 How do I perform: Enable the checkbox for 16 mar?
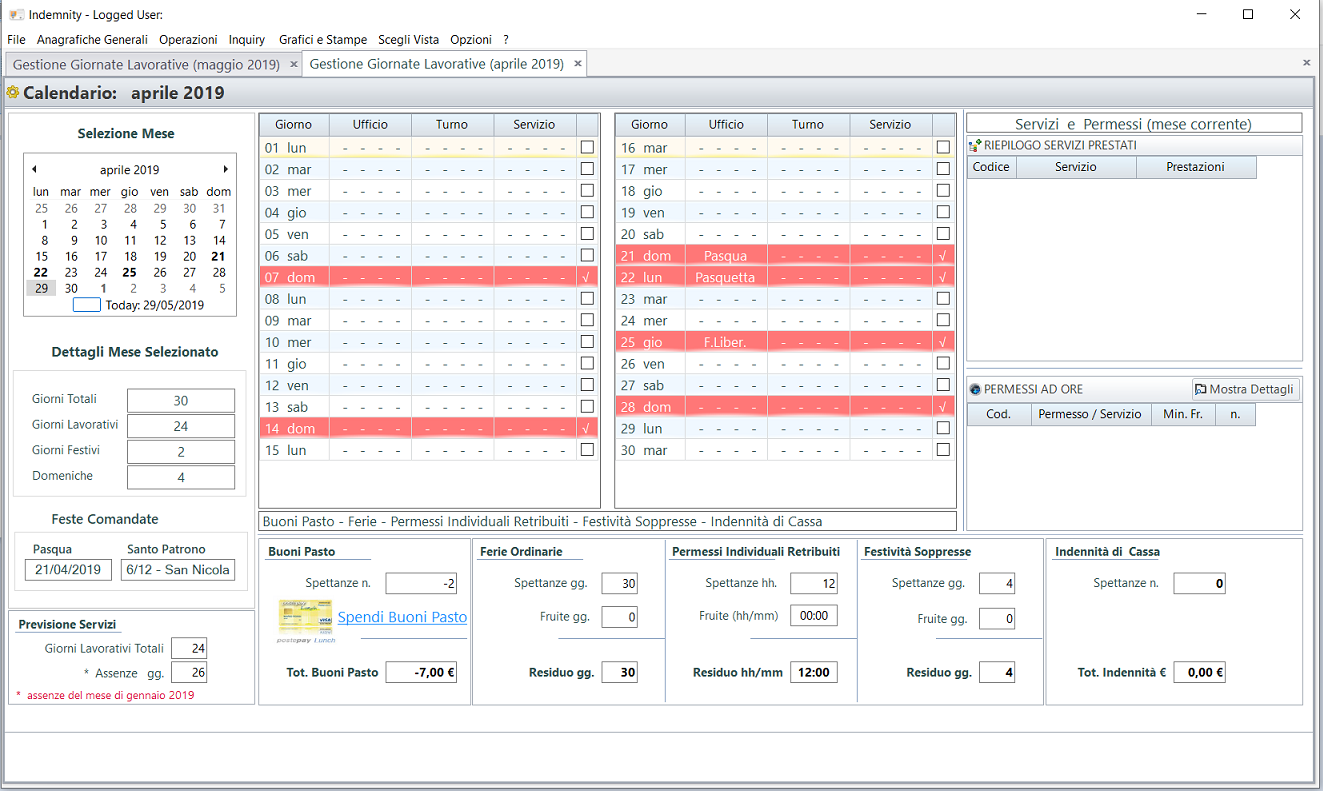(943, 147)
